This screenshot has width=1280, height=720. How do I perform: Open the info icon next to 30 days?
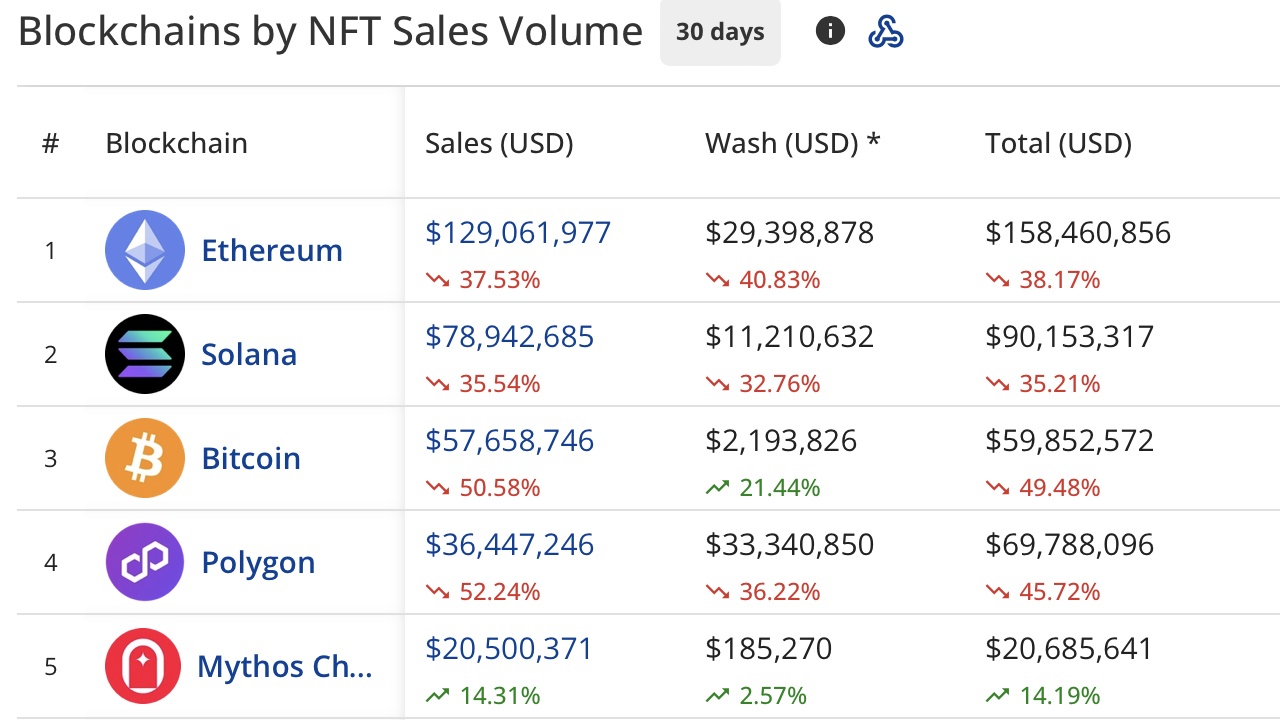coord(830,32)
